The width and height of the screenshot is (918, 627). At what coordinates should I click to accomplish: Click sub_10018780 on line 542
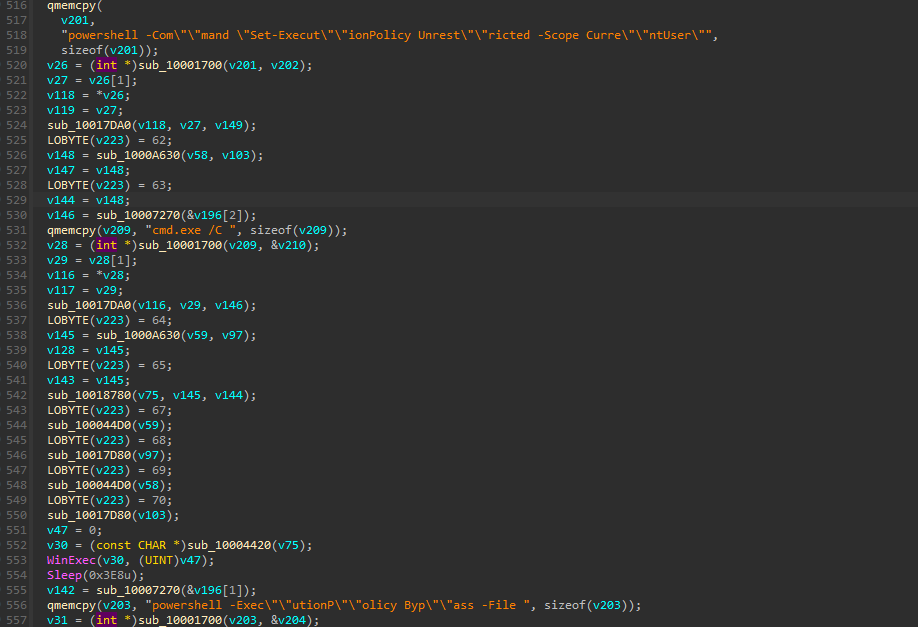pos(89,395)
